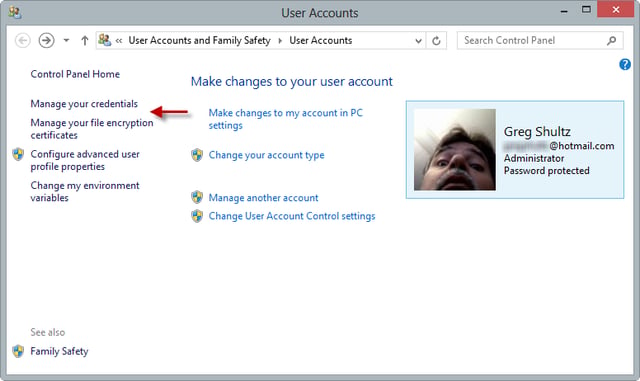This screenshot has width=640, height=381.
Task: Click shield icon beside Change your account type
Action: pyautogui.click(x=197, y=155)
